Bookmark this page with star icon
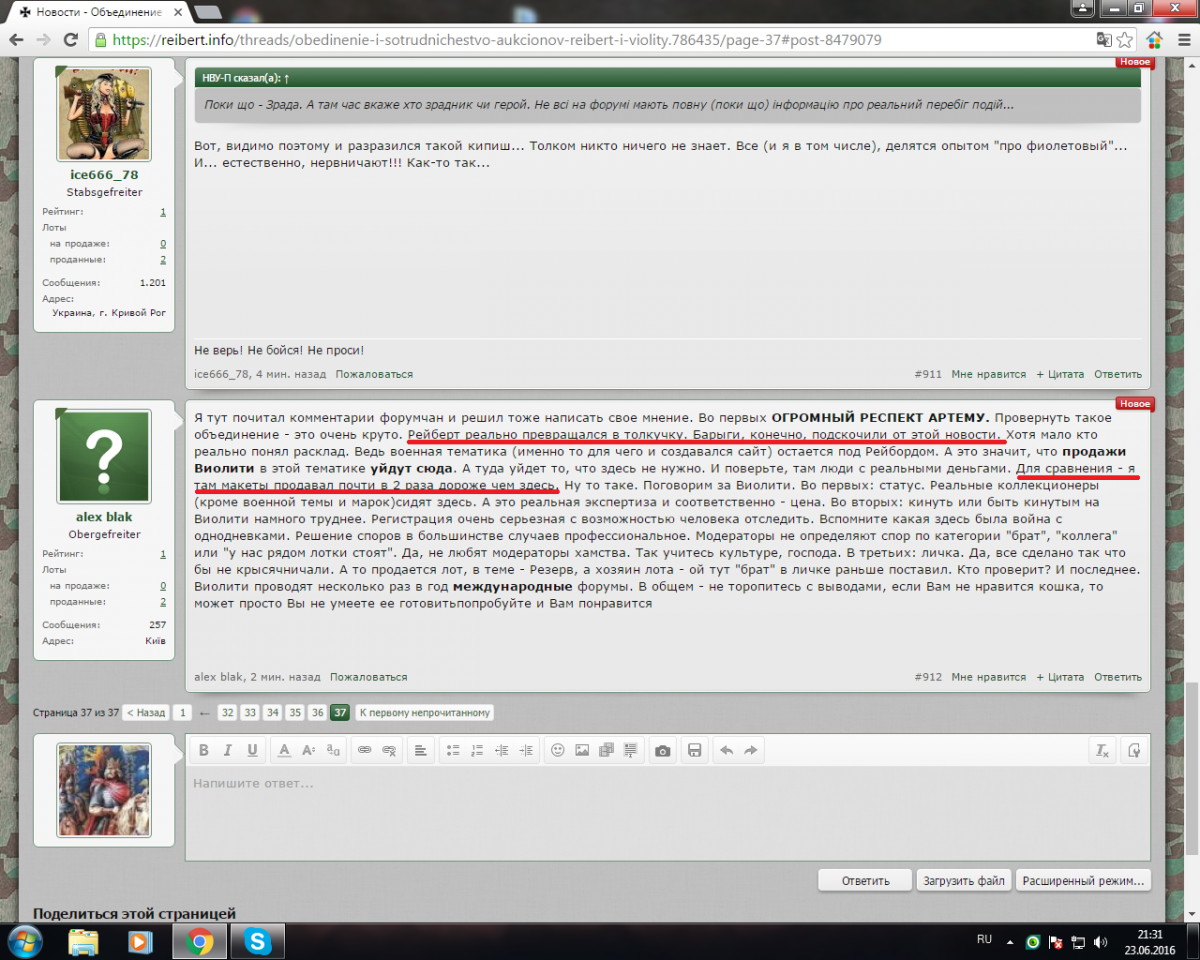 (x=1125, y=40)
